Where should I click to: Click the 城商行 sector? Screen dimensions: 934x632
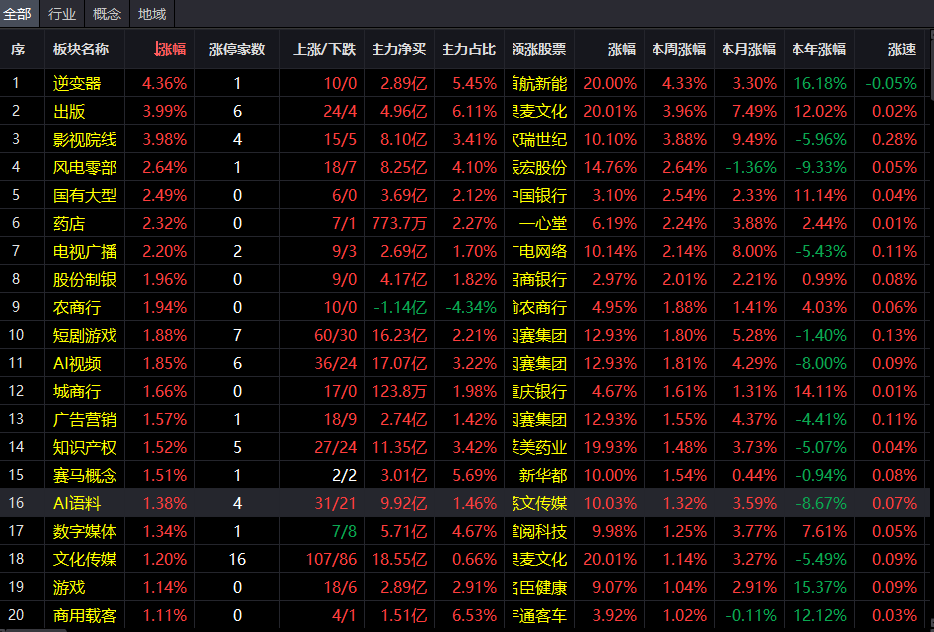pyautogui.click(x=77, y=391)
